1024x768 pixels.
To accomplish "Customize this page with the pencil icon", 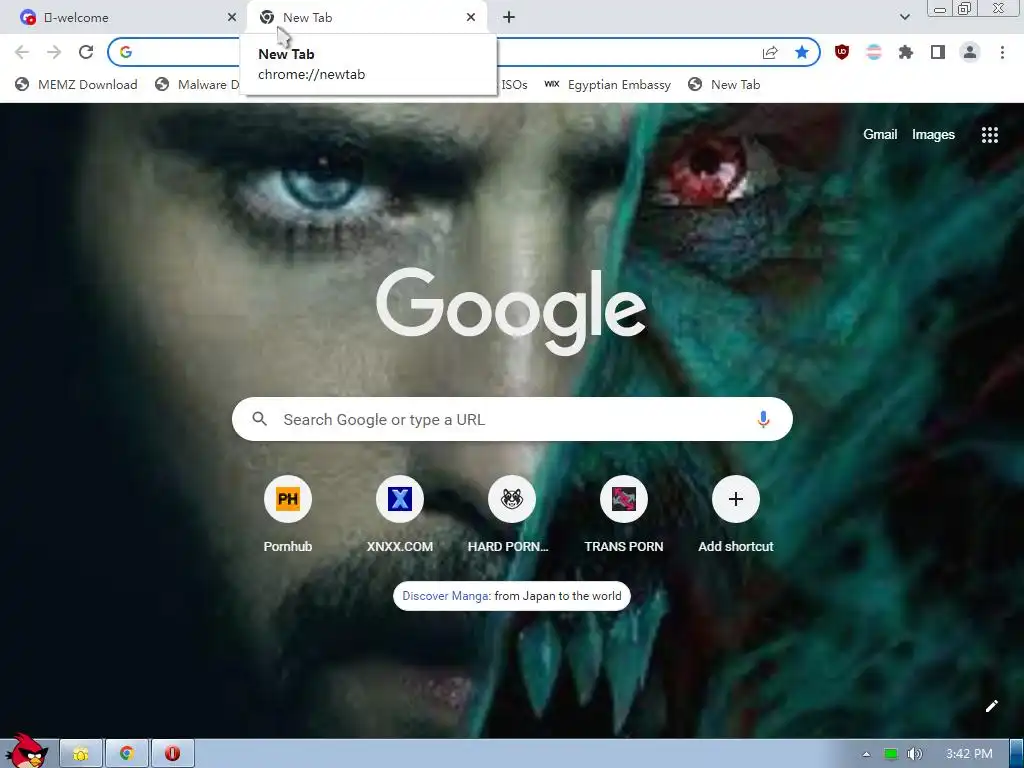I will click(x=991, y=706).
